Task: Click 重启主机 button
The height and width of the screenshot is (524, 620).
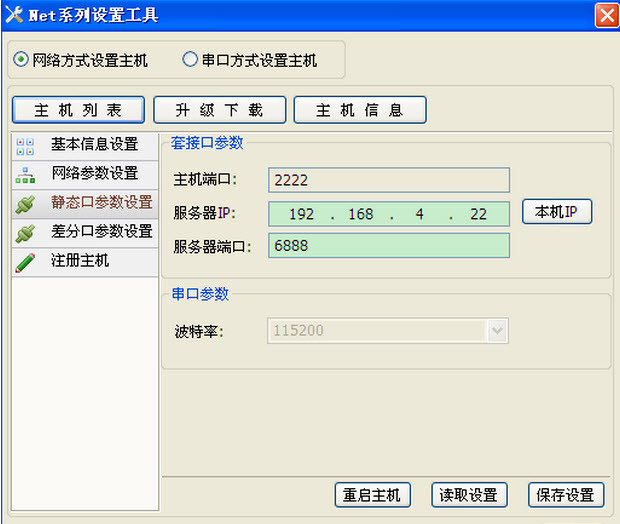Action: (x=372, y=495)
